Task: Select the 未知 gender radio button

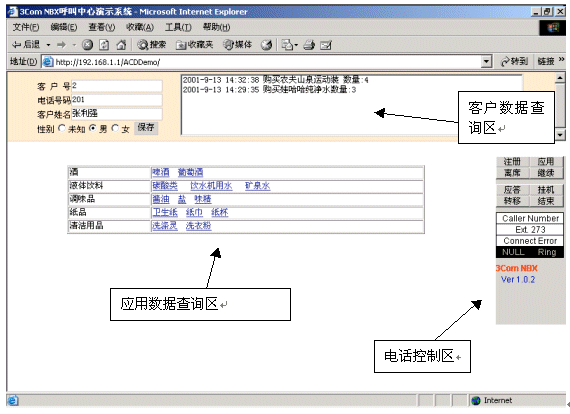Action: click(x=62, y=128)
